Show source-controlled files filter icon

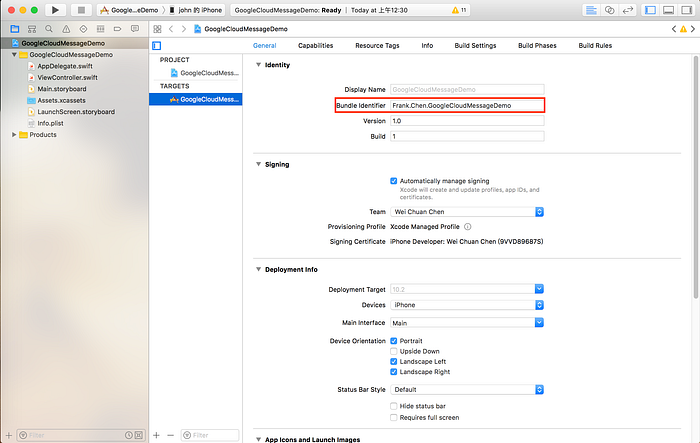point(139,435)
